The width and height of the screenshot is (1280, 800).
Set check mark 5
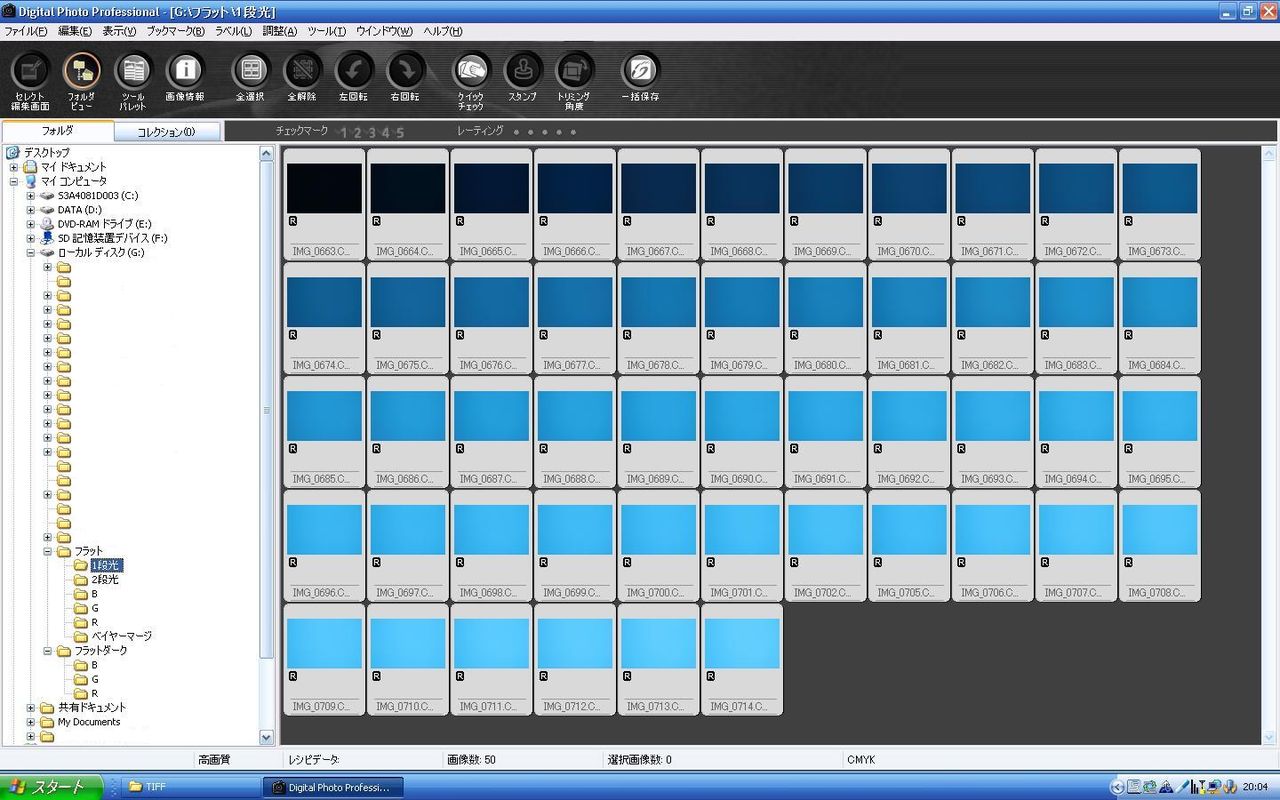click(x=400, y=132)
